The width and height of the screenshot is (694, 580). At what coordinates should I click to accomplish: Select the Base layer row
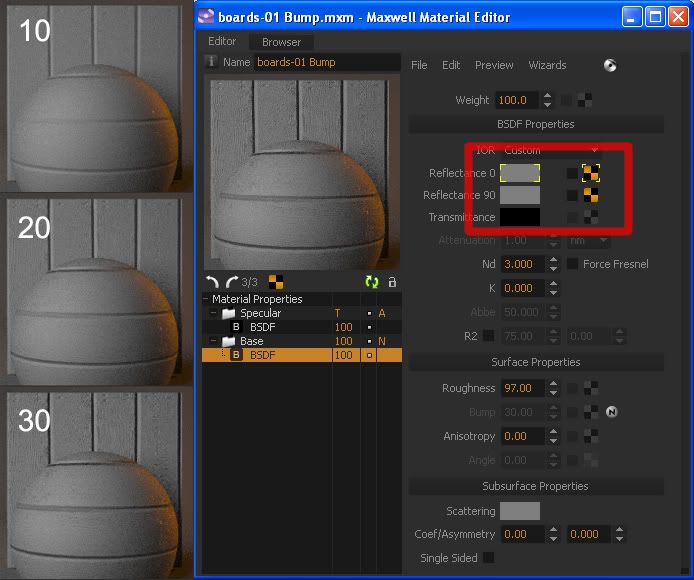click(302, 341)
